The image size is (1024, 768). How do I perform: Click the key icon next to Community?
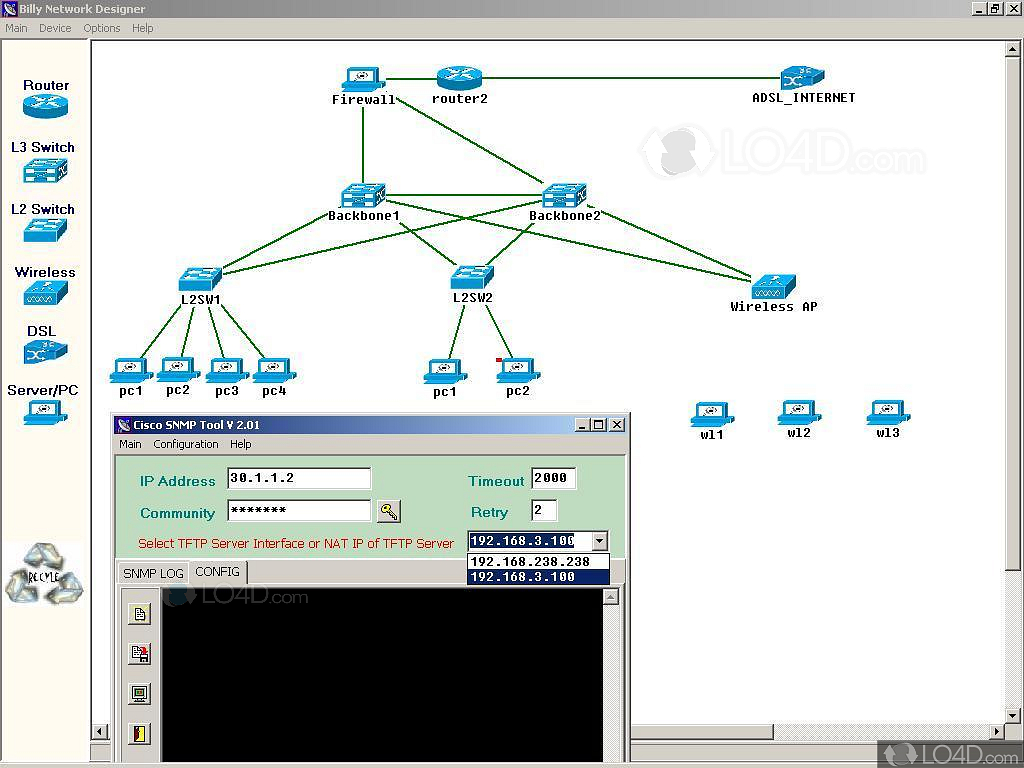coord(389,511)
